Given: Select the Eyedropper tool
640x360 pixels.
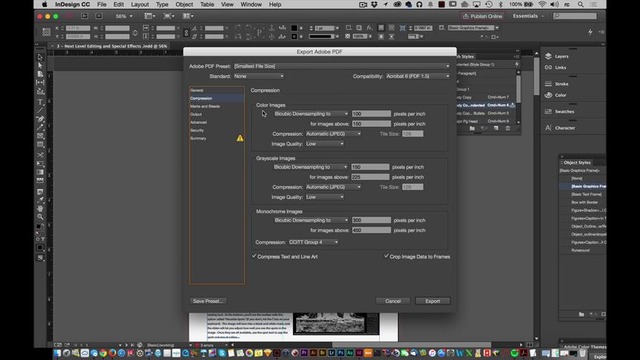Looking at the screenshot, I should 40,200.
